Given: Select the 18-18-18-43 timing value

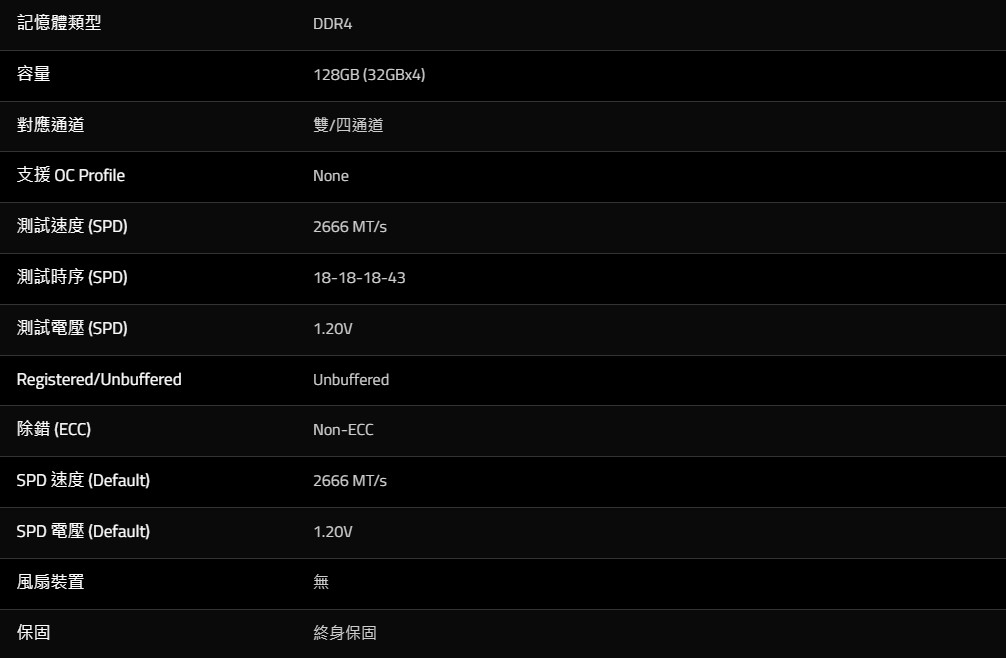Looking at the screenshot, I should [359, 278].
